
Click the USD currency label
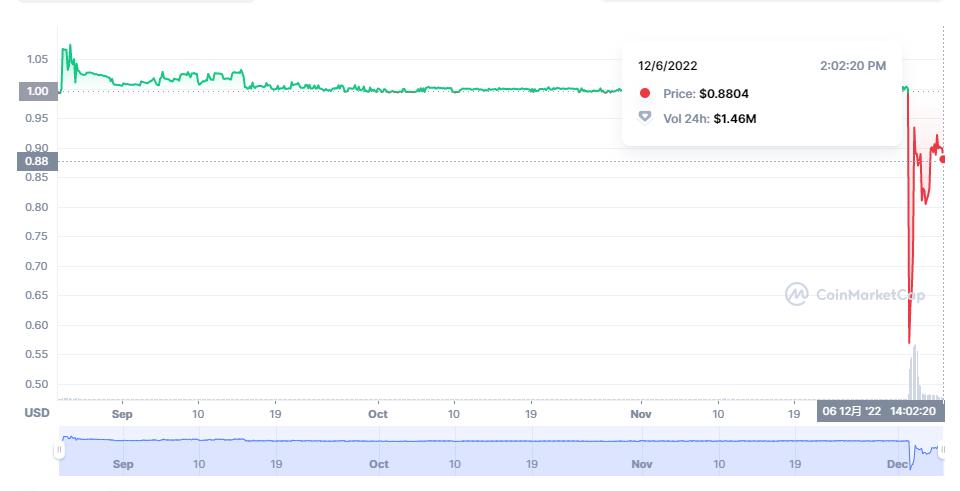[37, 413]
